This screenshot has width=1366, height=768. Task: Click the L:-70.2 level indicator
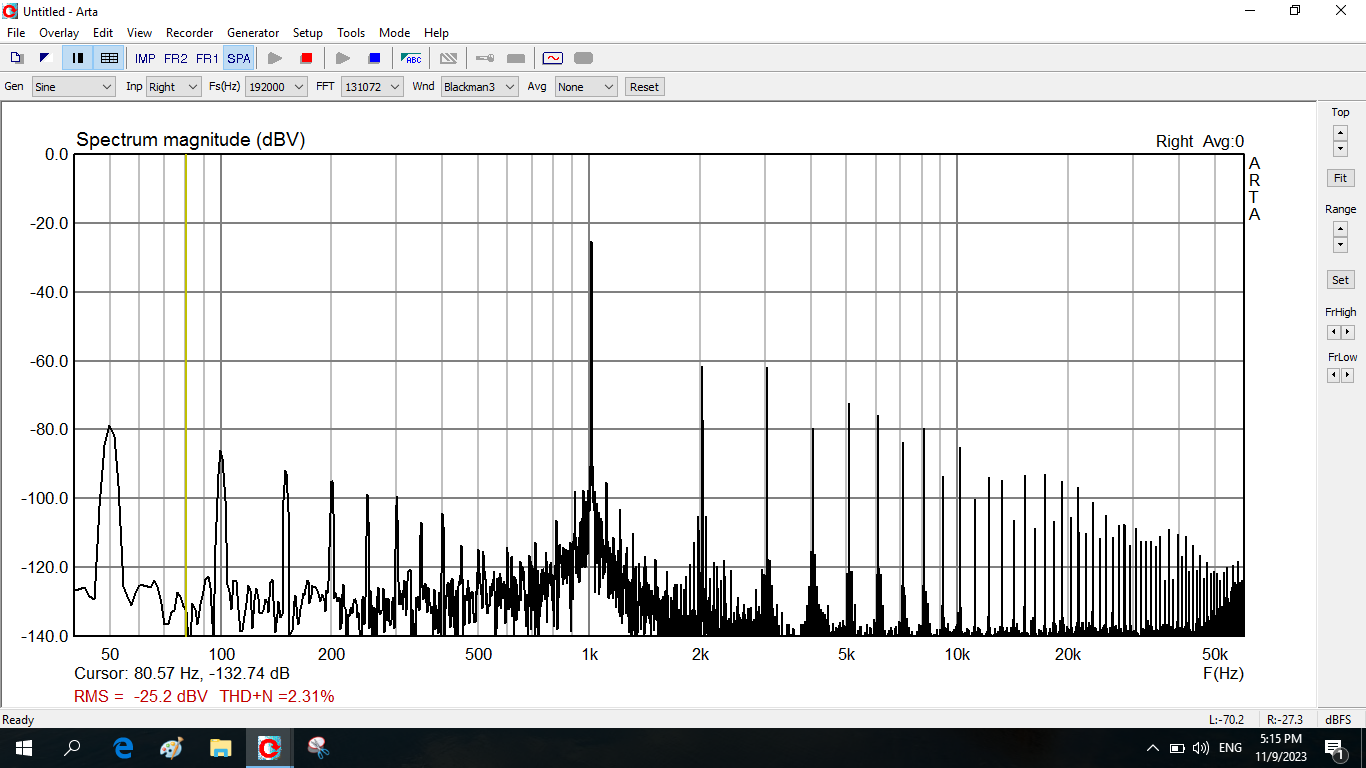point(1226,720)
